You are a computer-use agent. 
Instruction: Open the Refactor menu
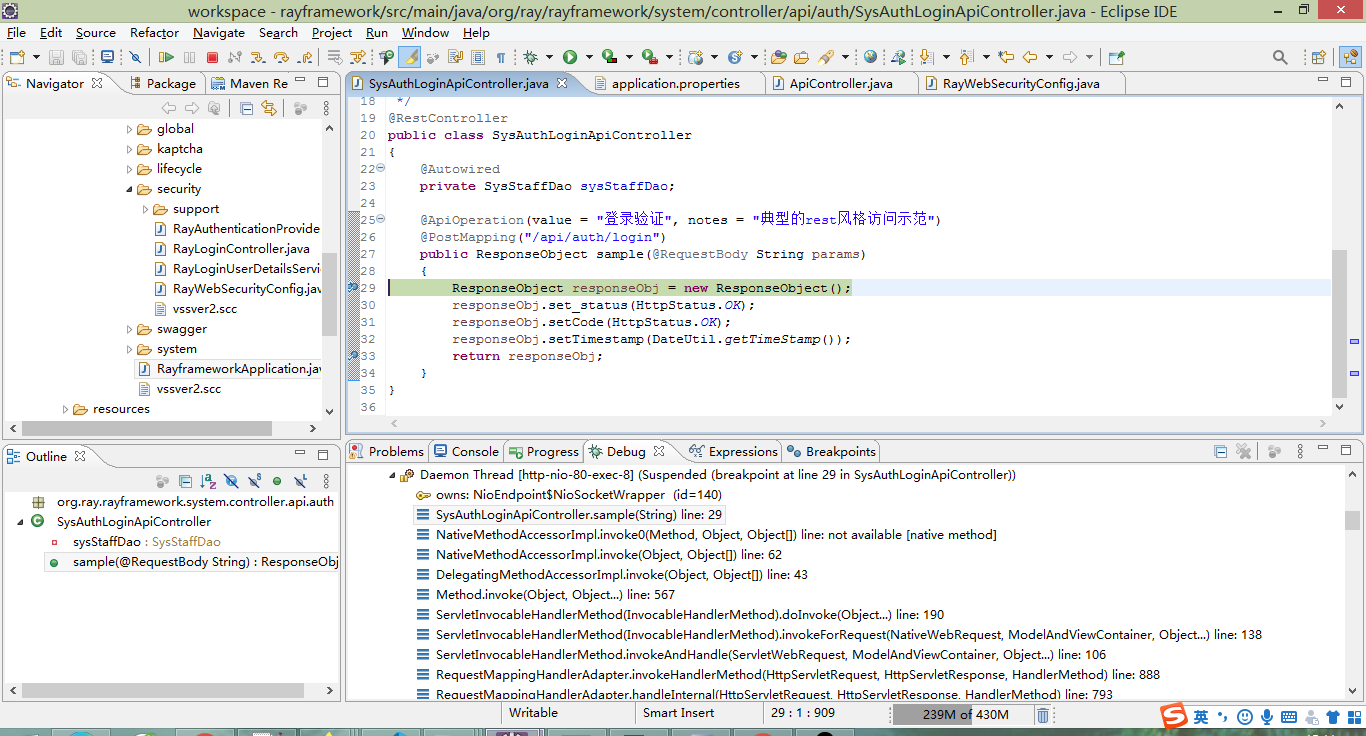[154, 32]
